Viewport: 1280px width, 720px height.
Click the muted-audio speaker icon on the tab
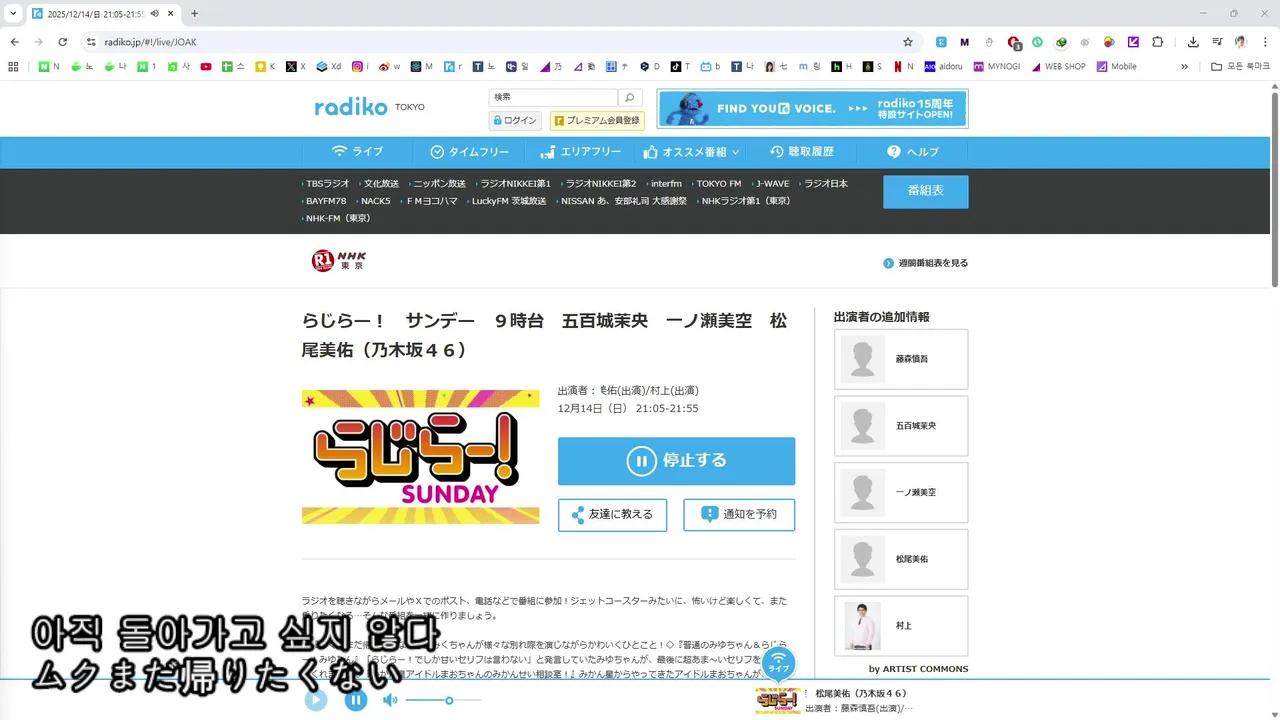pos(154,14)
